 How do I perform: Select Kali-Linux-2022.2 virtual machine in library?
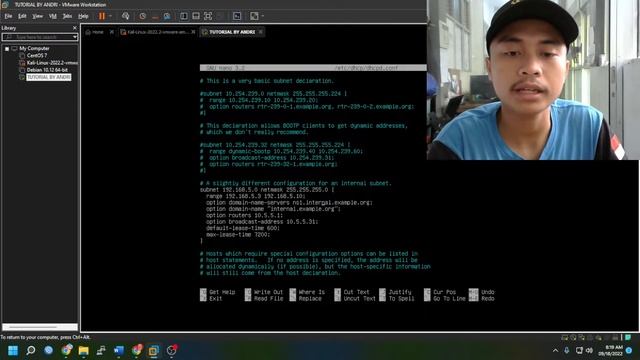[x=52, y=63]
